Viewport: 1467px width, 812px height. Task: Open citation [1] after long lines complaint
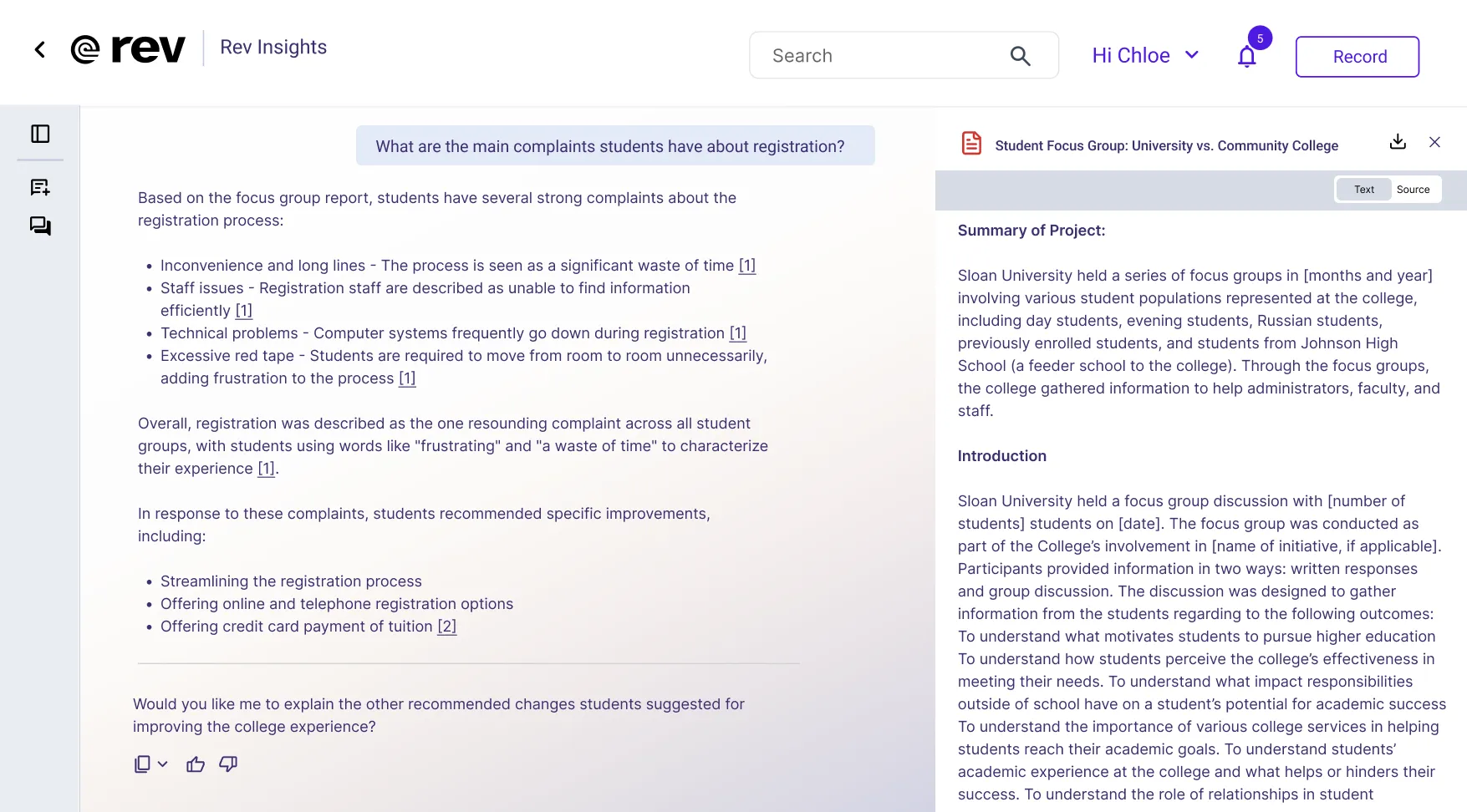click(747, 266)
